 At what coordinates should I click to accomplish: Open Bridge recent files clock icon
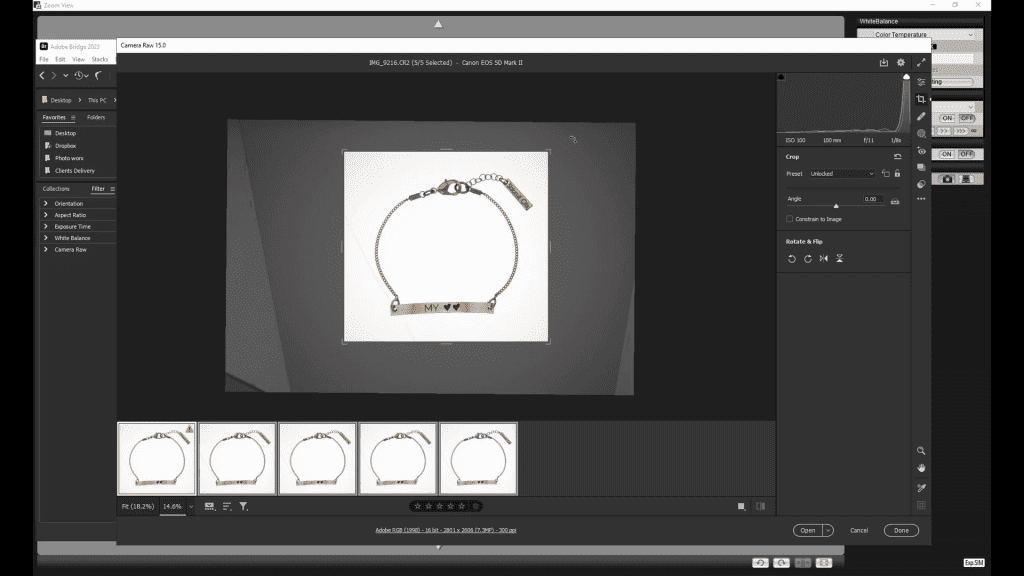(x=78, y=76)
